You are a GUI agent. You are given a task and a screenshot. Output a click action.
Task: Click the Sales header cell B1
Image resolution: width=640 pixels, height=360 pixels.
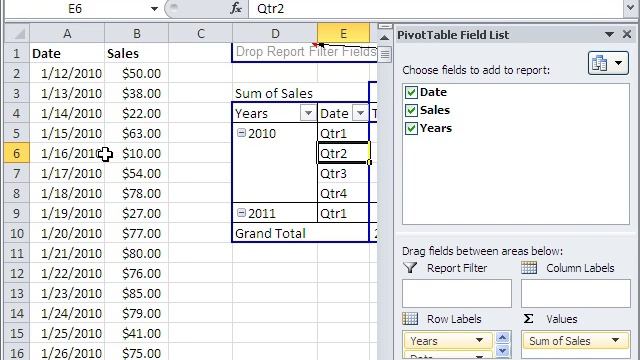tap(137, 53)
